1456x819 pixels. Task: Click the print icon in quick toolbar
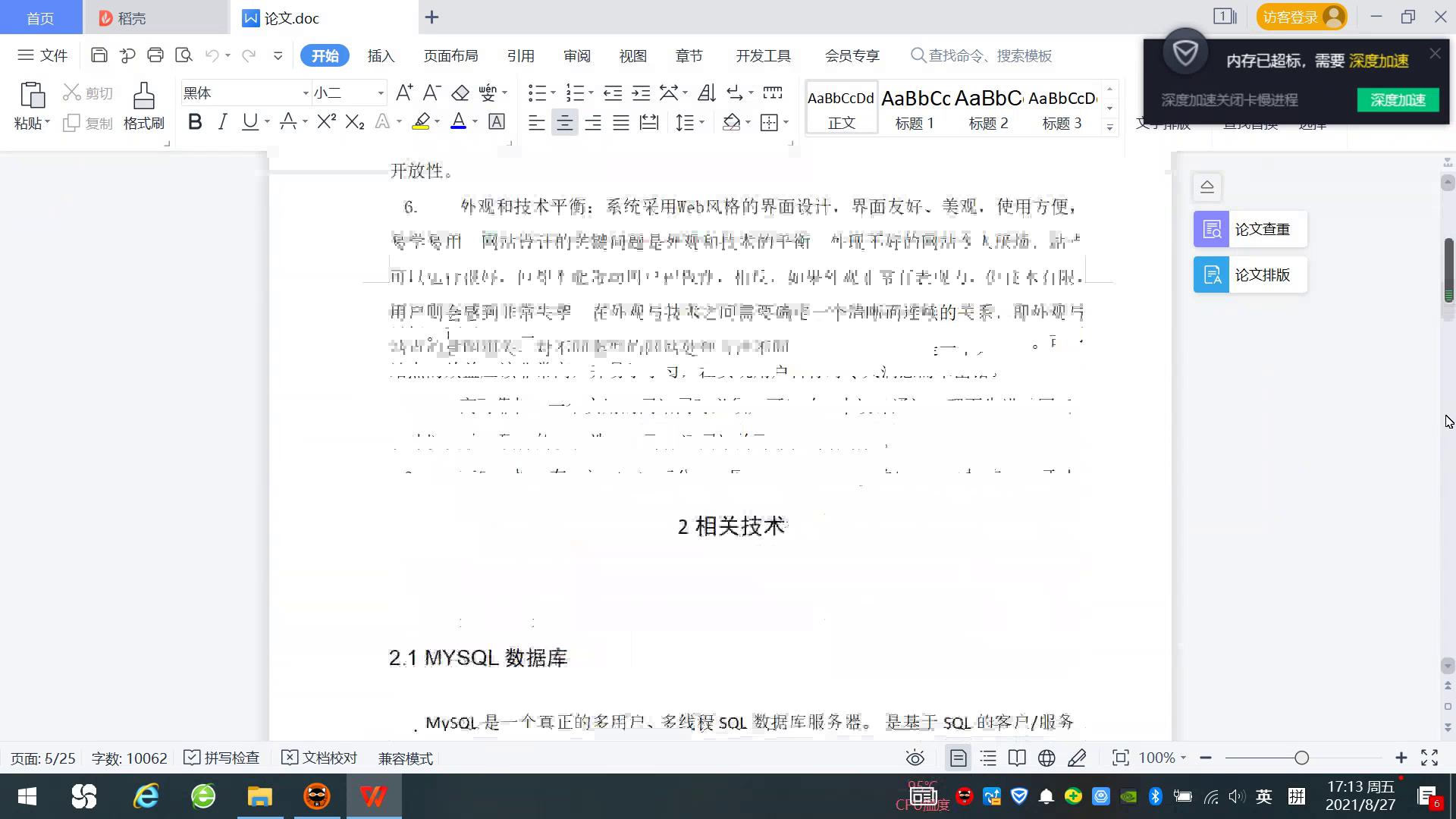[155, 55]
